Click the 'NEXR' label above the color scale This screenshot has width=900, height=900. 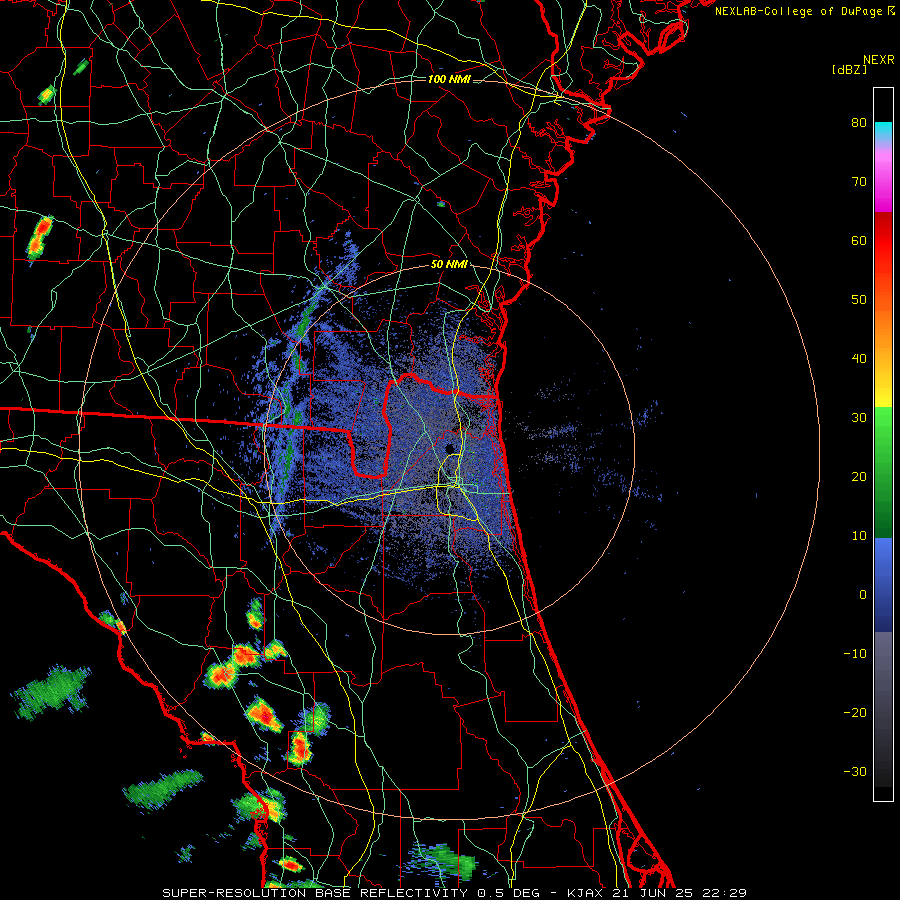click(878, 60)
